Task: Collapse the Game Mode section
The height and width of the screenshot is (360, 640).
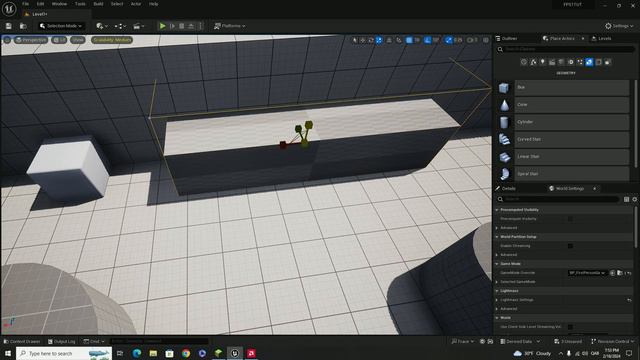Action: pos(497,264)
